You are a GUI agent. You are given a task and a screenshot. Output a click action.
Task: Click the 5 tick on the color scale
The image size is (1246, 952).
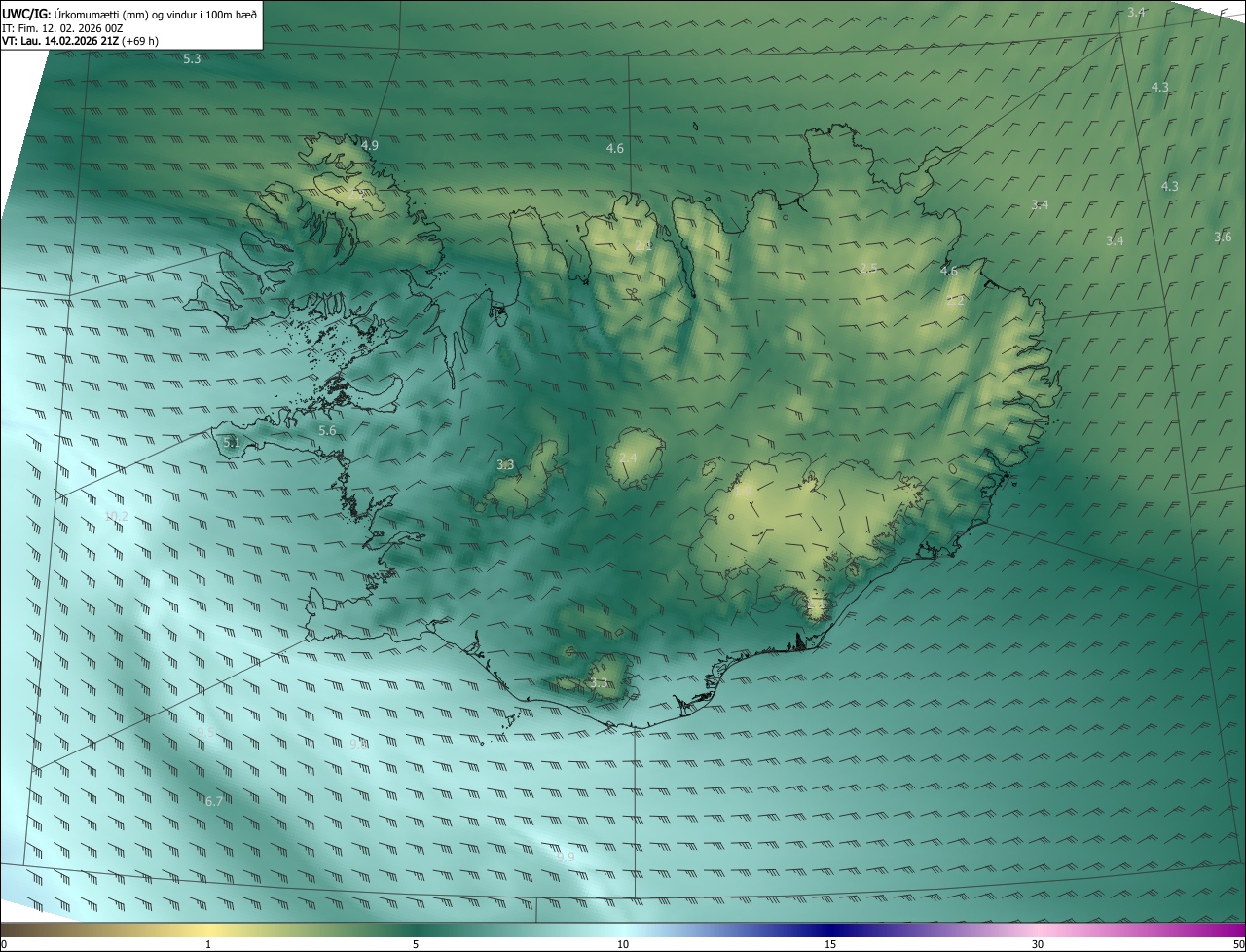[416, 944]
